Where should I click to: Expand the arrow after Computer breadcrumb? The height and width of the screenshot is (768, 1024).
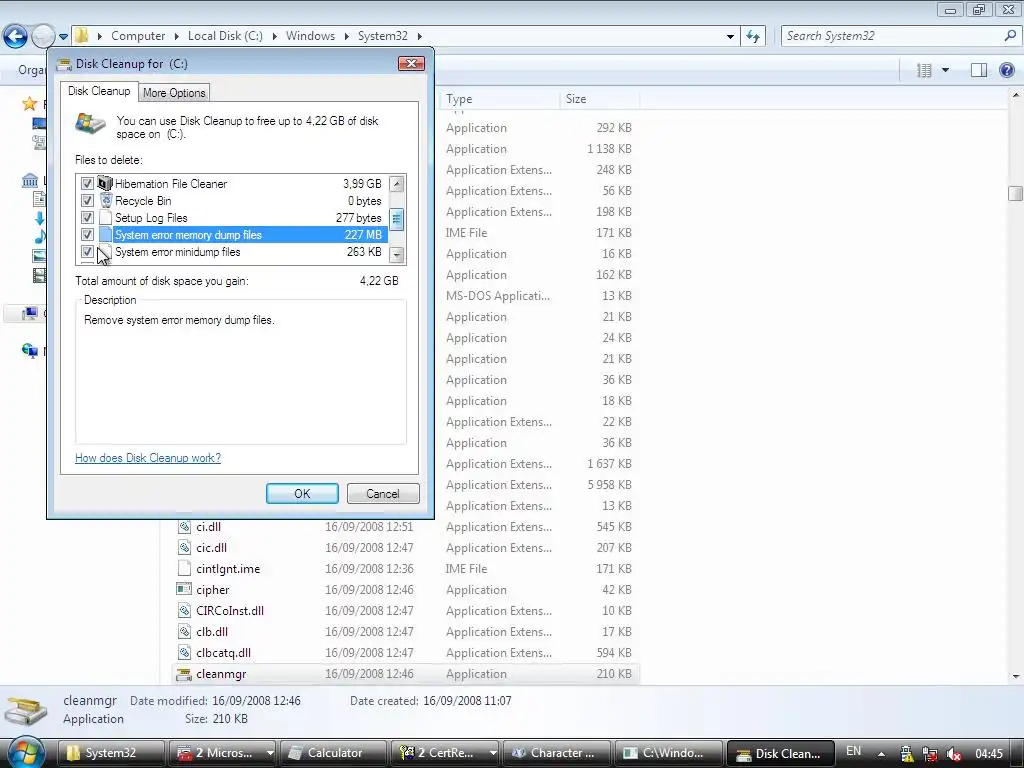pyautogui.click(x=176, y=36)
